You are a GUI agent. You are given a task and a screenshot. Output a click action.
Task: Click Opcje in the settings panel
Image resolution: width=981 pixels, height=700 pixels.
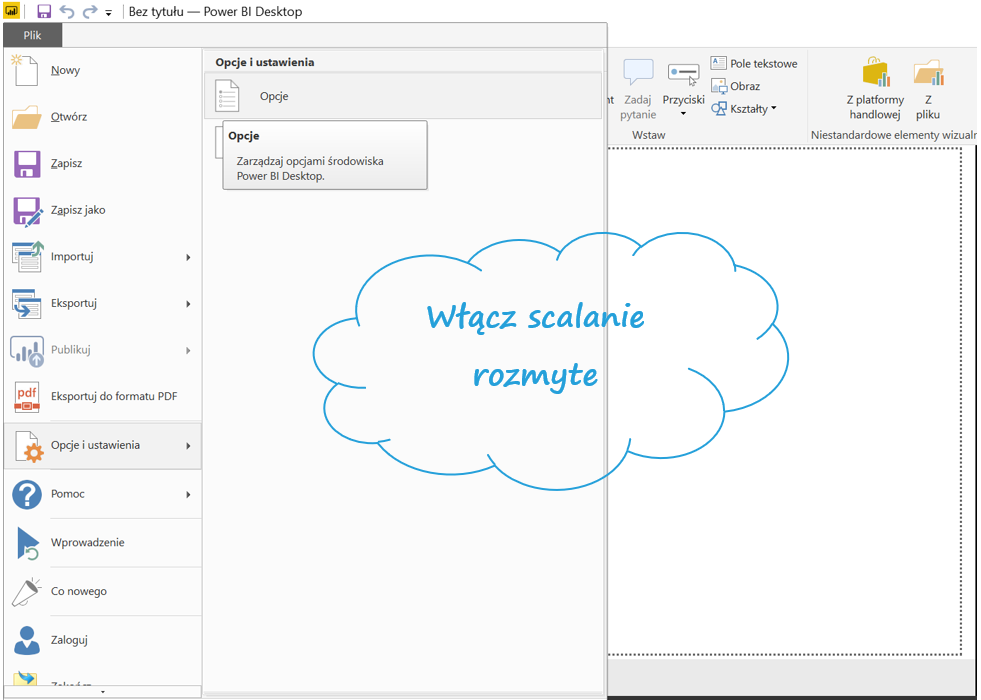pyautogui.click(x=274, y=96)
